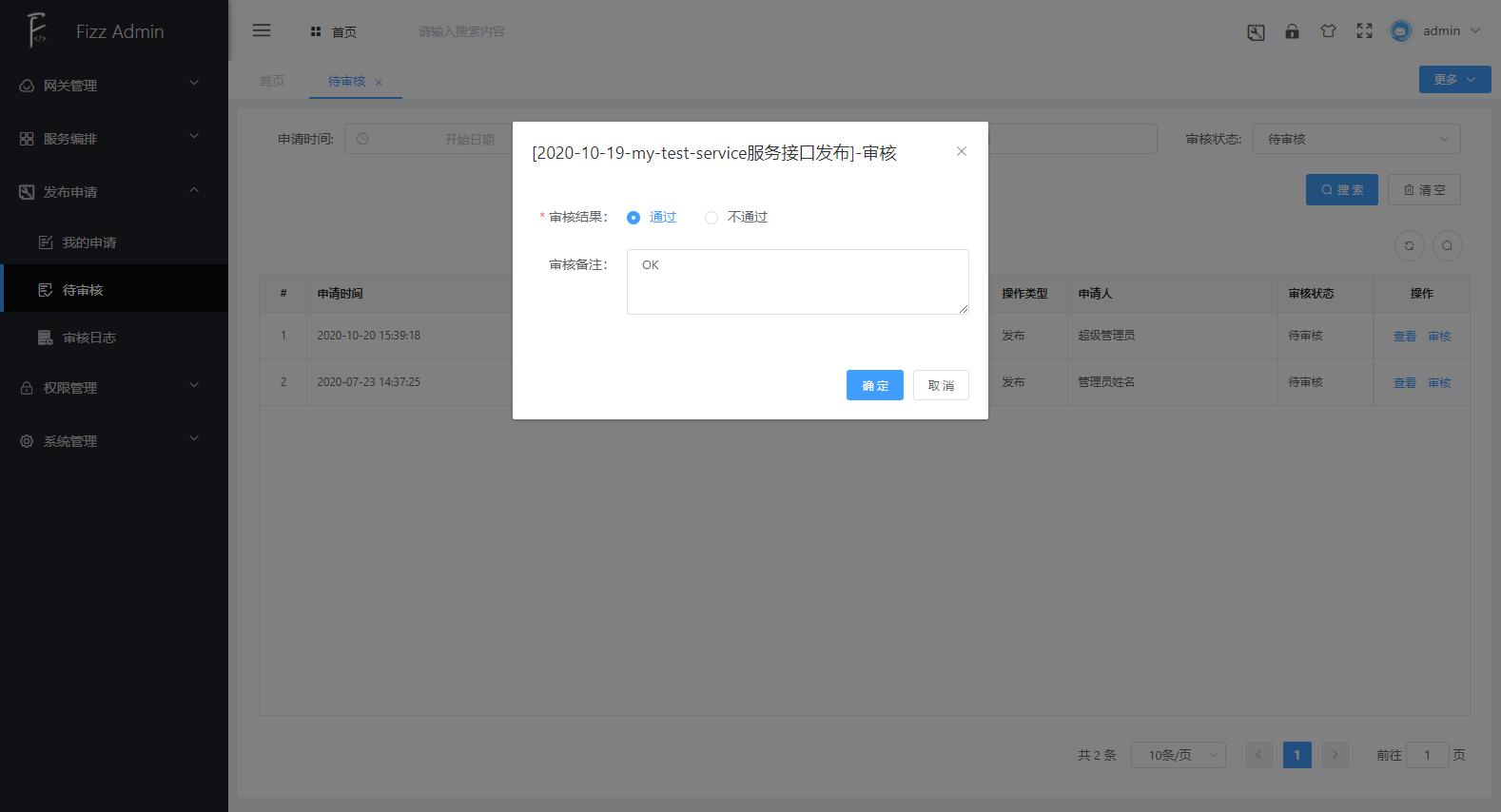Click the 确定 confirm button
Image resolution: width=1501 pixels, height=812 pixels.
coord(874,385)
